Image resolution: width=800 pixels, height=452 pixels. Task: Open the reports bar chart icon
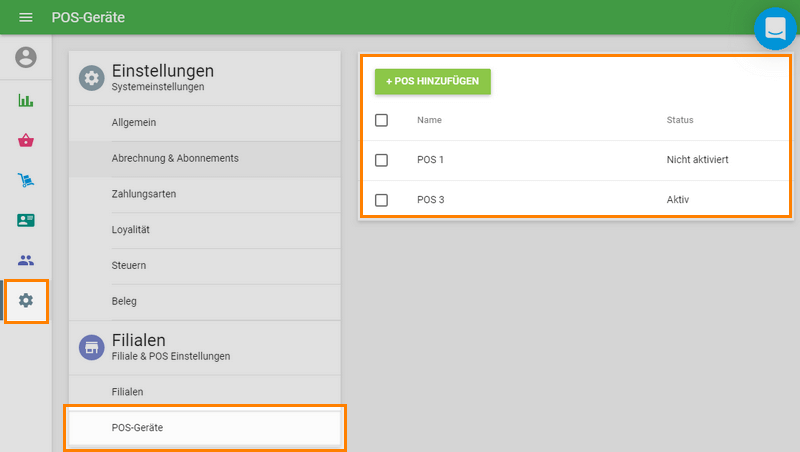pyautogui.click(x=26, y=101)
